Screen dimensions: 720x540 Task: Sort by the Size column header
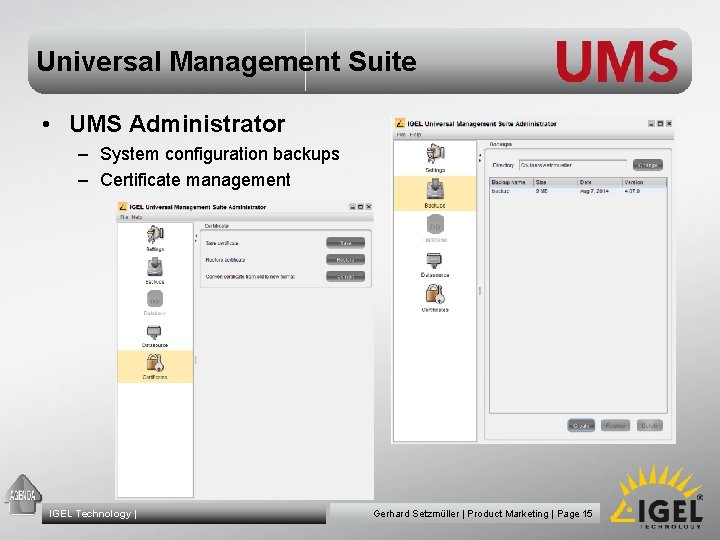(555, 182)
